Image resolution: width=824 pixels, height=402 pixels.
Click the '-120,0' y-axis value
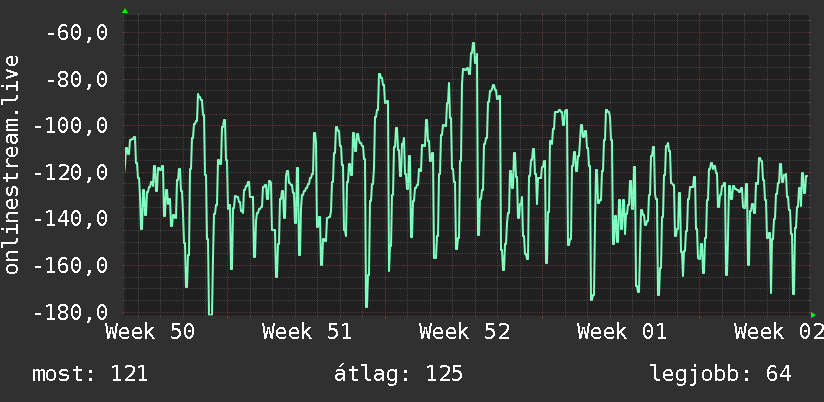[x=70, y=173]
